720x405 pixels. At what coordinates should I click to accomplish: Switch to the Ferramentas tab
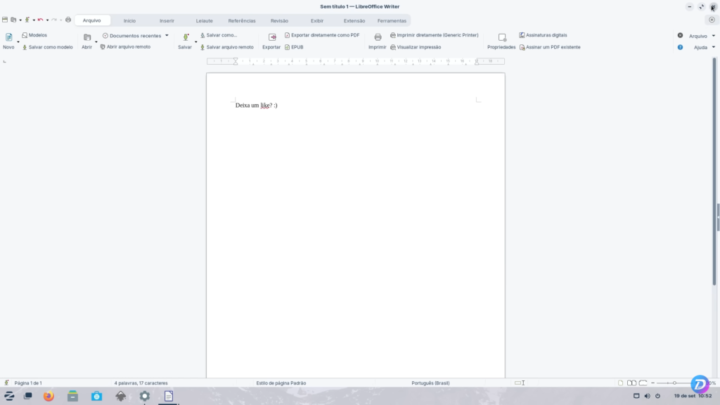pos(392,21)
